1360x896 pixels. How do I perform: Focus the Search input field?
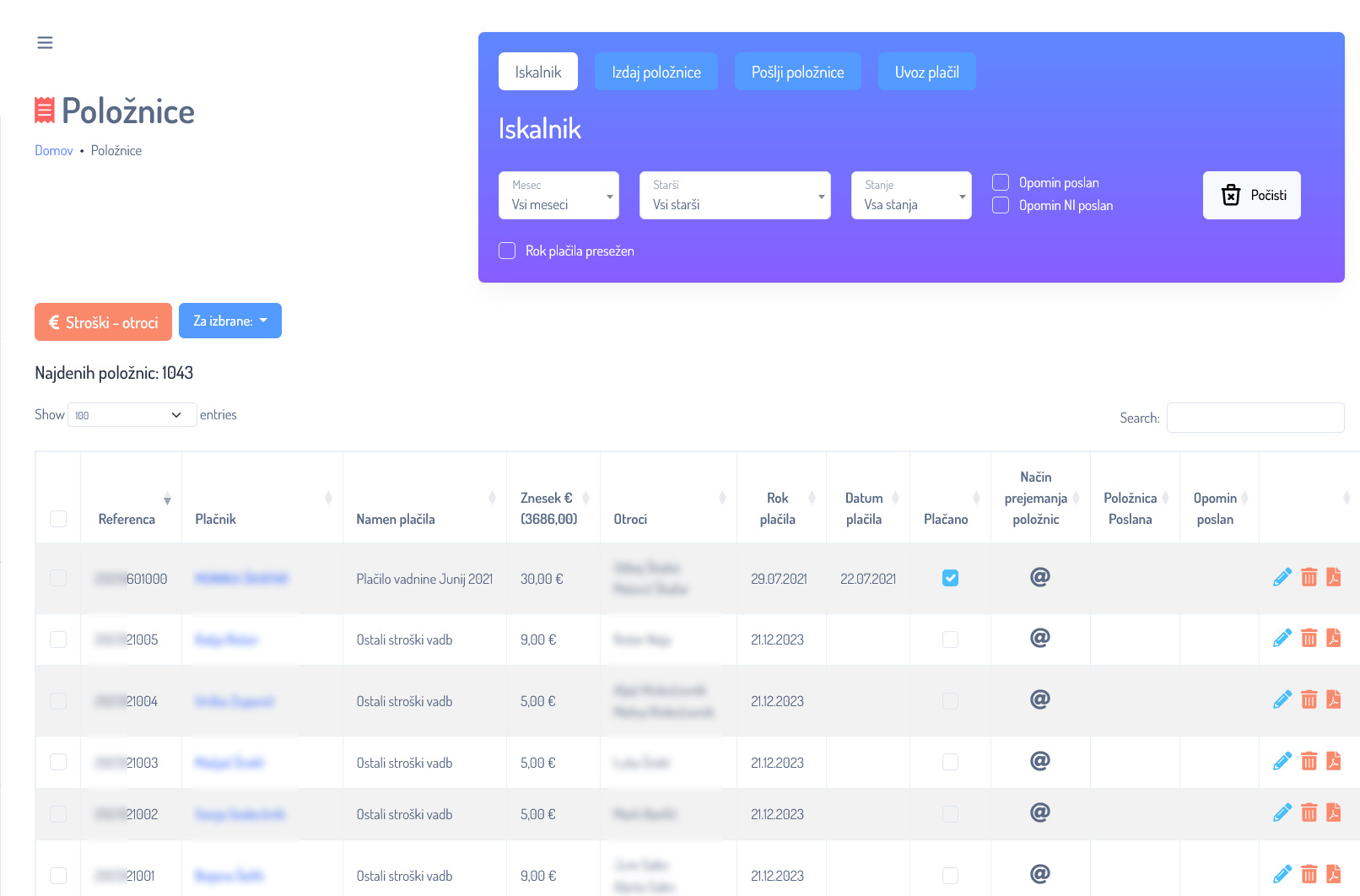1255,418
